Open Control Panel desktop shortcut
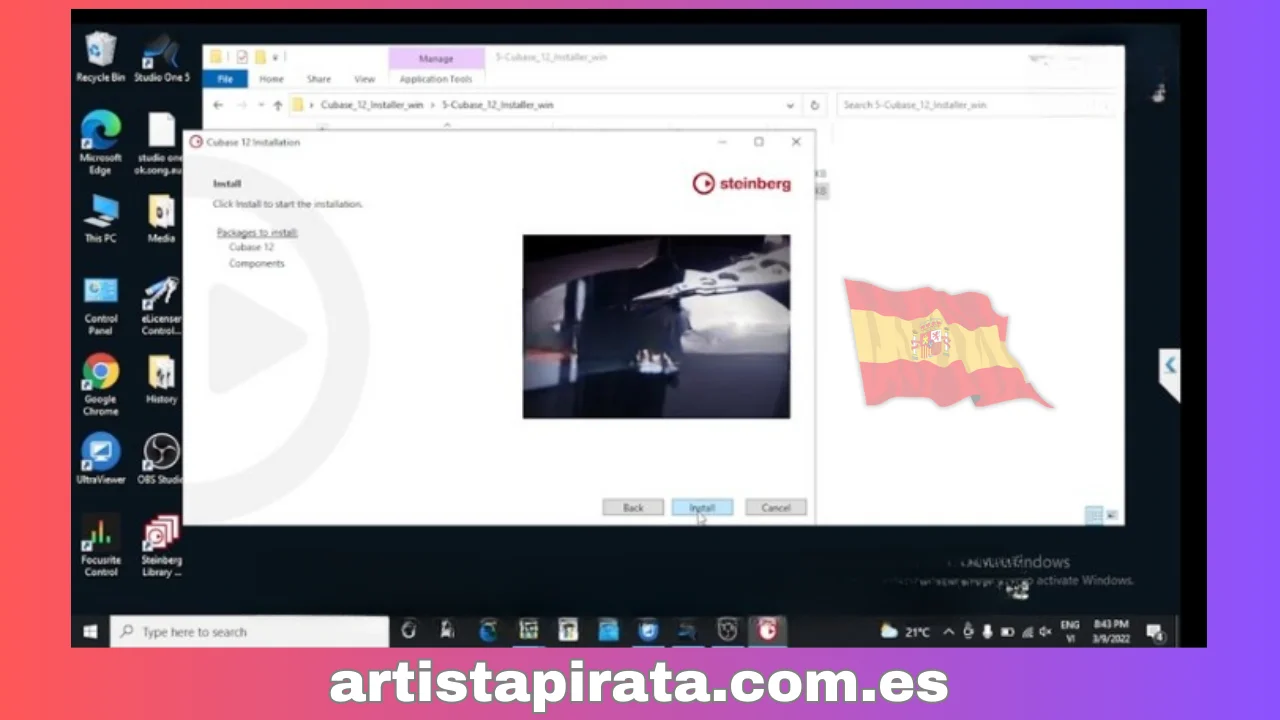1280x720 pixels. [101, 306]
